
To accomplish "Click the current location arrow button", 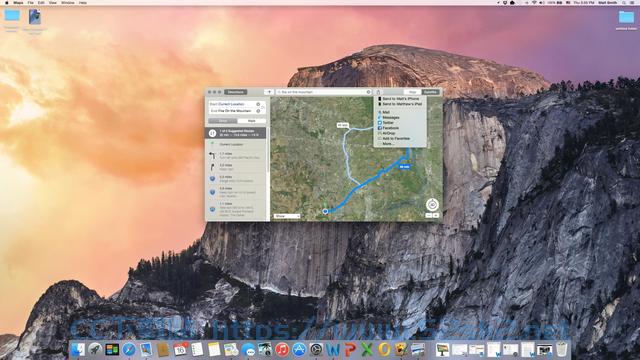I will click(269, 92).
